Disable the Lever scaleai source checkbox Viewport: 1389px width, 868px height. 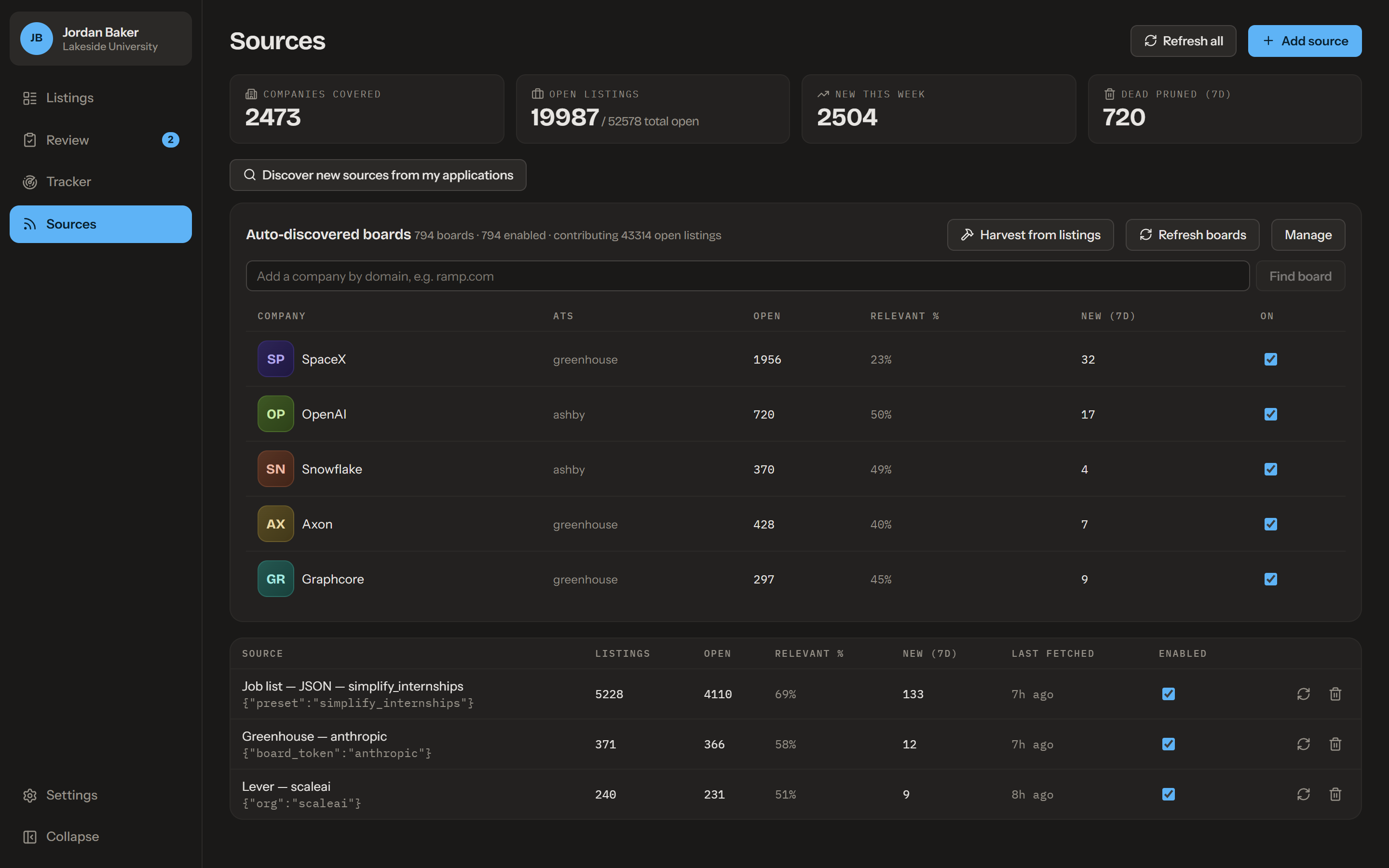pos(1168,794)
